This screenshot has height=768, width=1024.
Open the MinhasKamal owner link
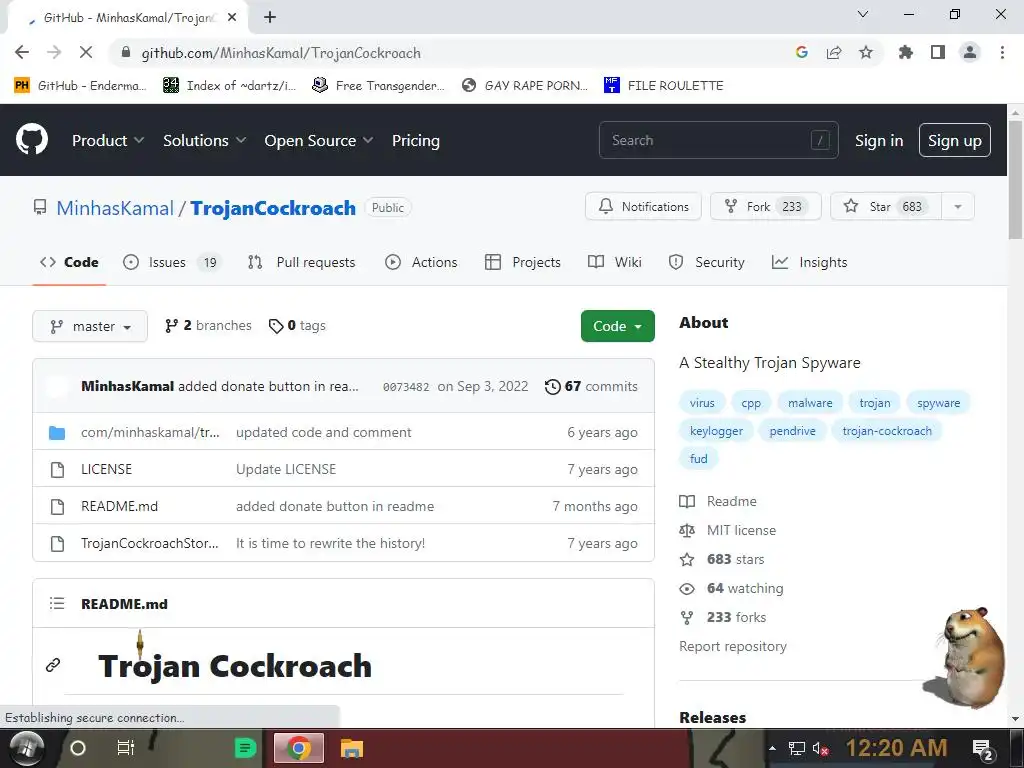[115, 208]
